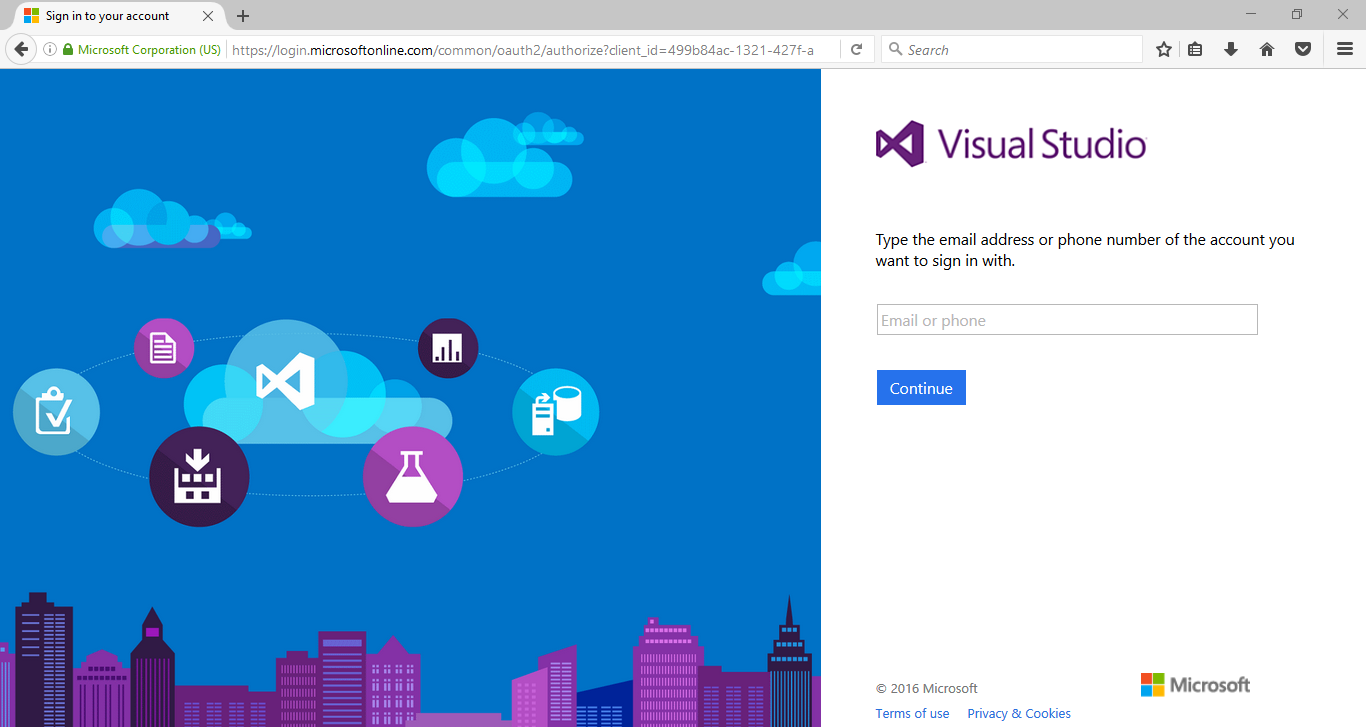1366x727 pixels.
Task: Bookmark this page with the star icon
Action: [x=1164, y=49]
